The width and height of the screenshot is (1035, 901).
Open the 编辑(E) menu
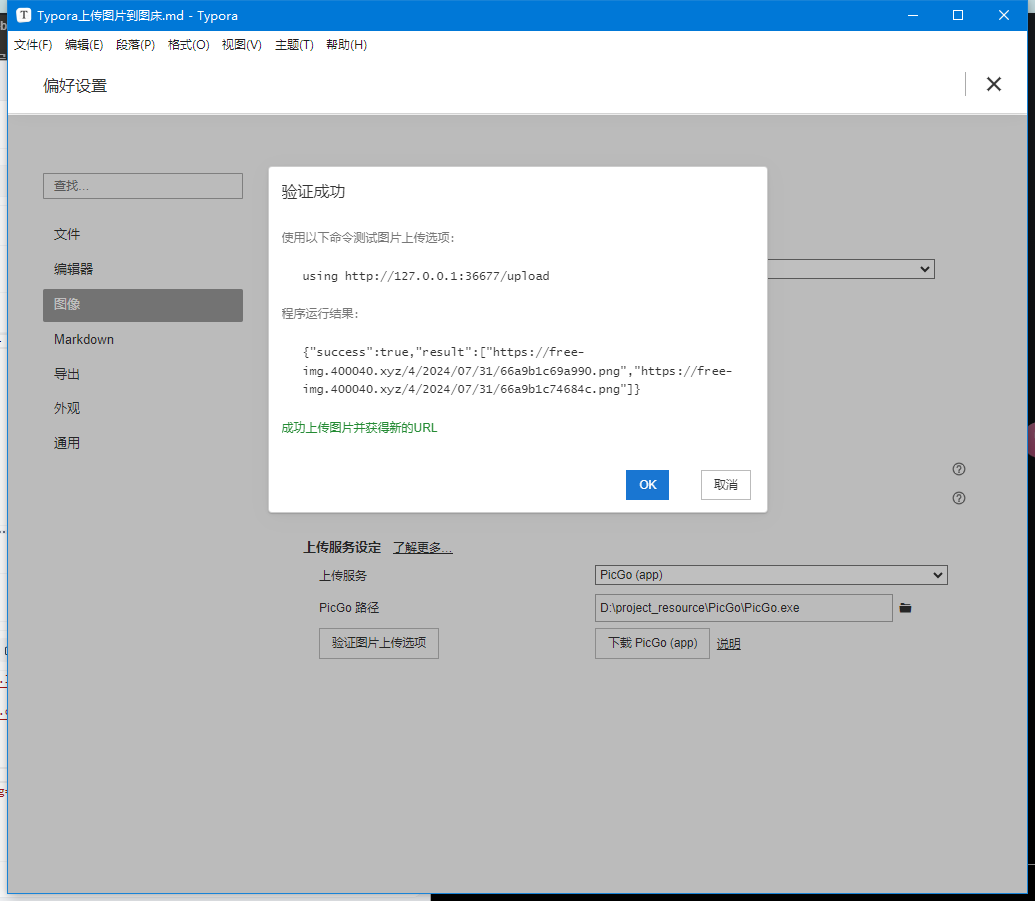tap(84, 45)
